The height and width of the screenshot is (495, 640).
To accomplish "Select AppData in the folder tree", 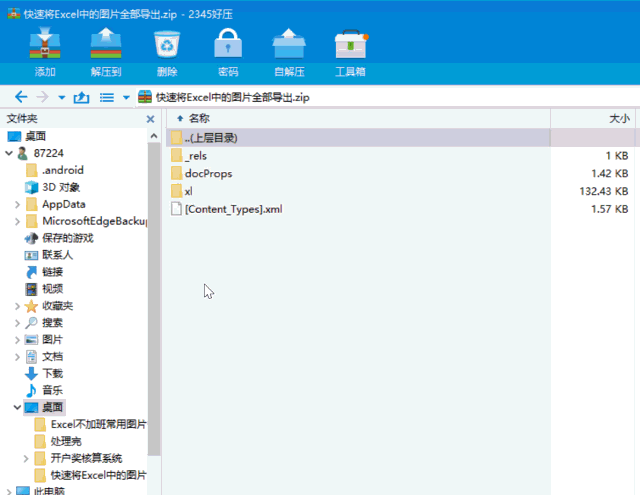I will (55, 204).
